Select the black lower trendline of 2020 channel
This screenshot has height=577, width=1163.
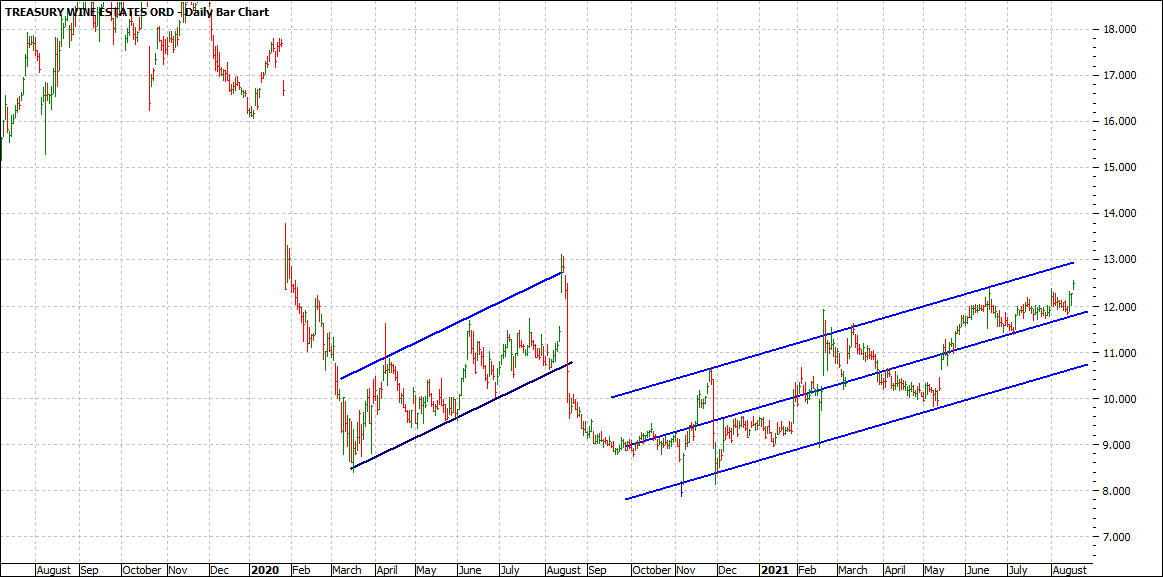461,417
